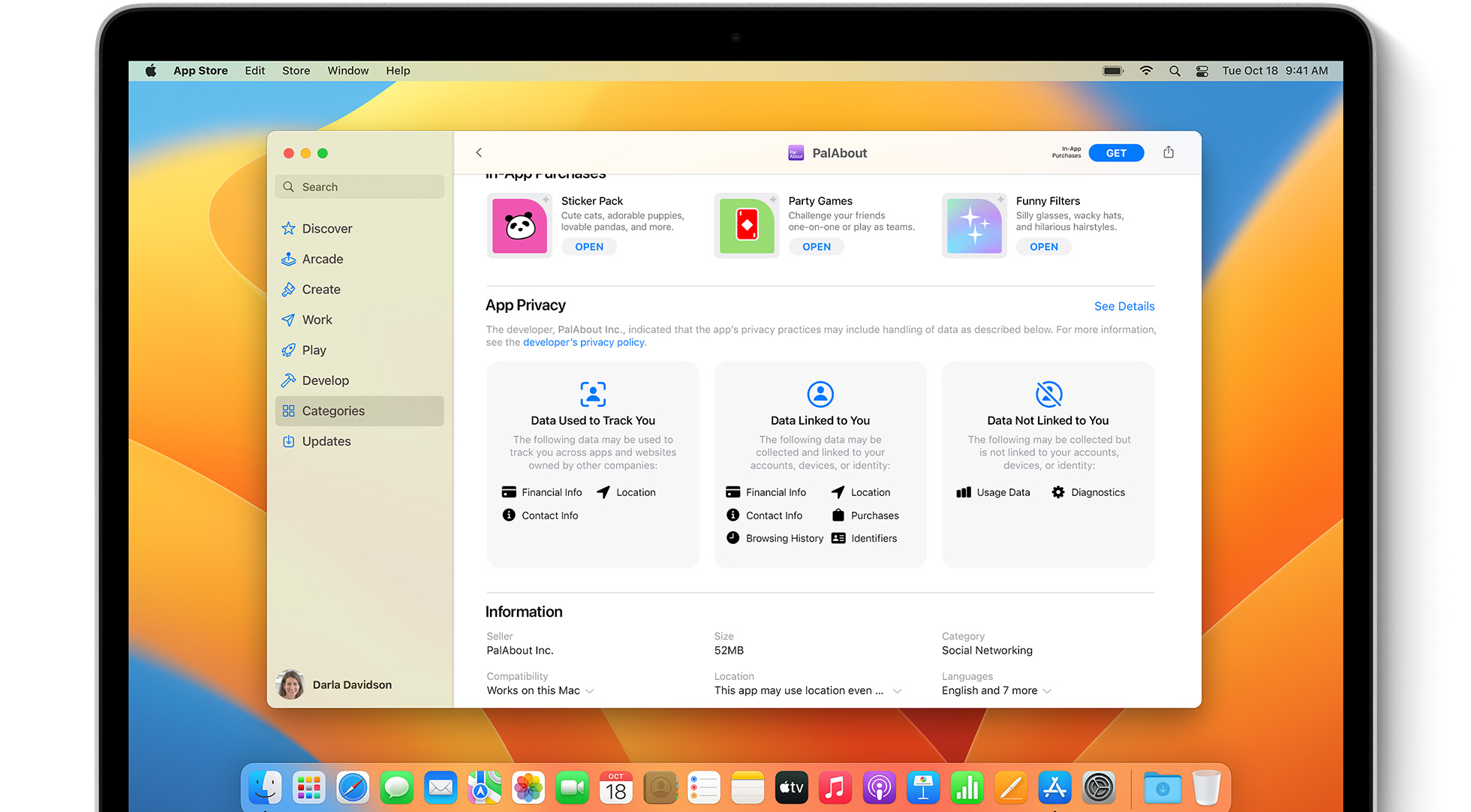
Task: Open developer's privacy policy link
Action: [x=583, y=342]
